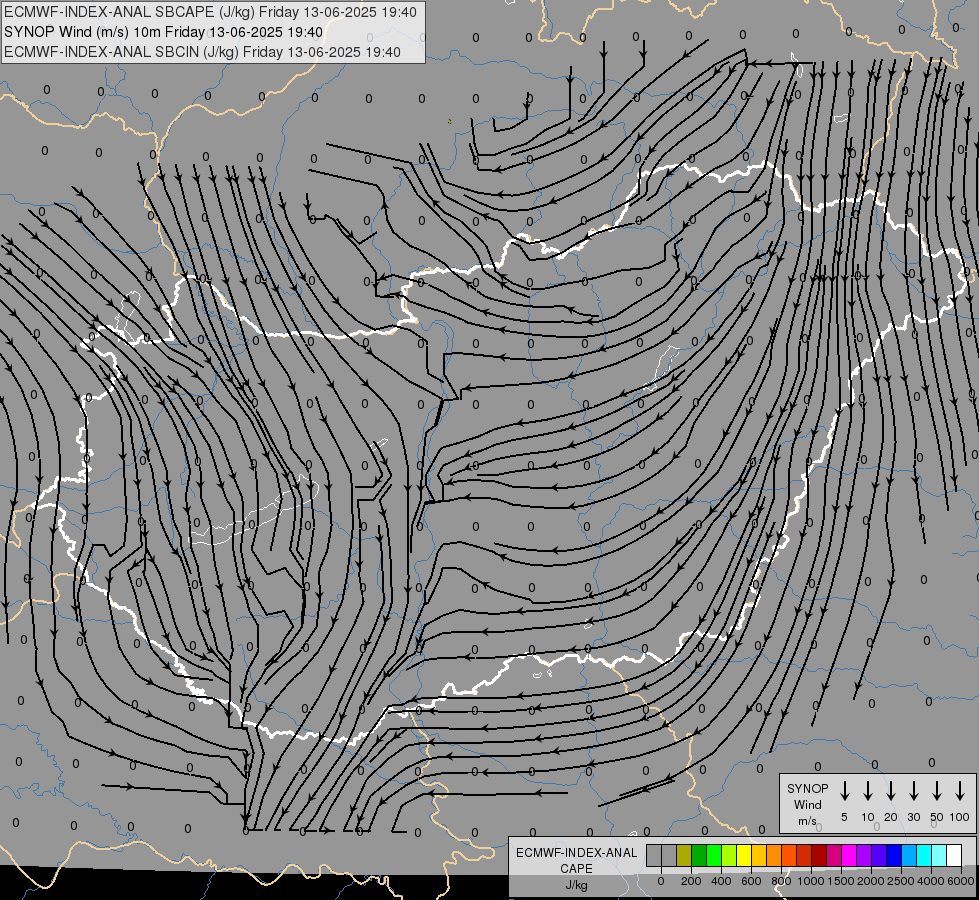This screenshot has width=979, height=900.
Task: Click the wind legend value 5
Action: (844, 817)
